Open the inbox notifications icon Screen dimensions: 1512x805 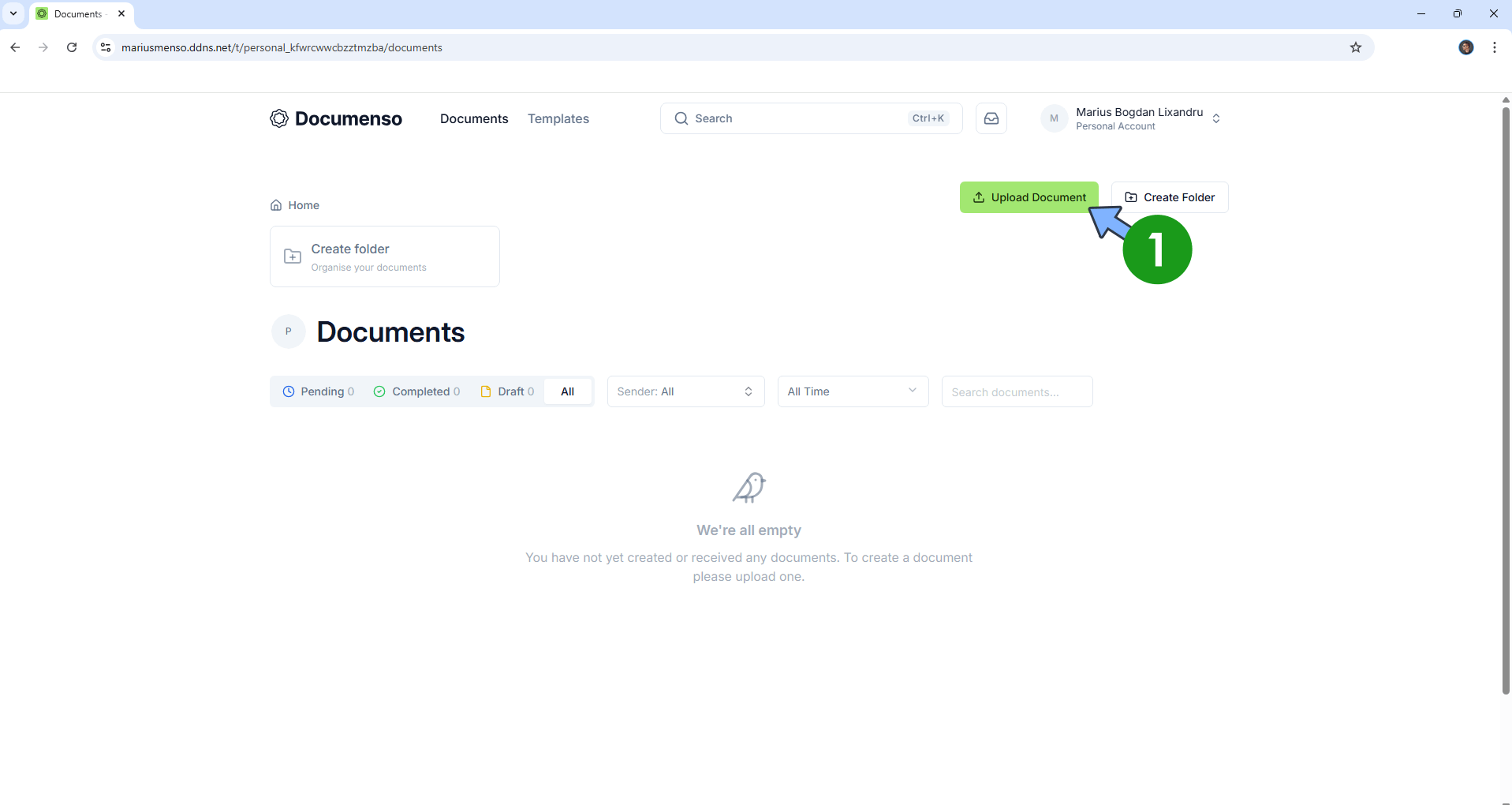pos(991,118)
